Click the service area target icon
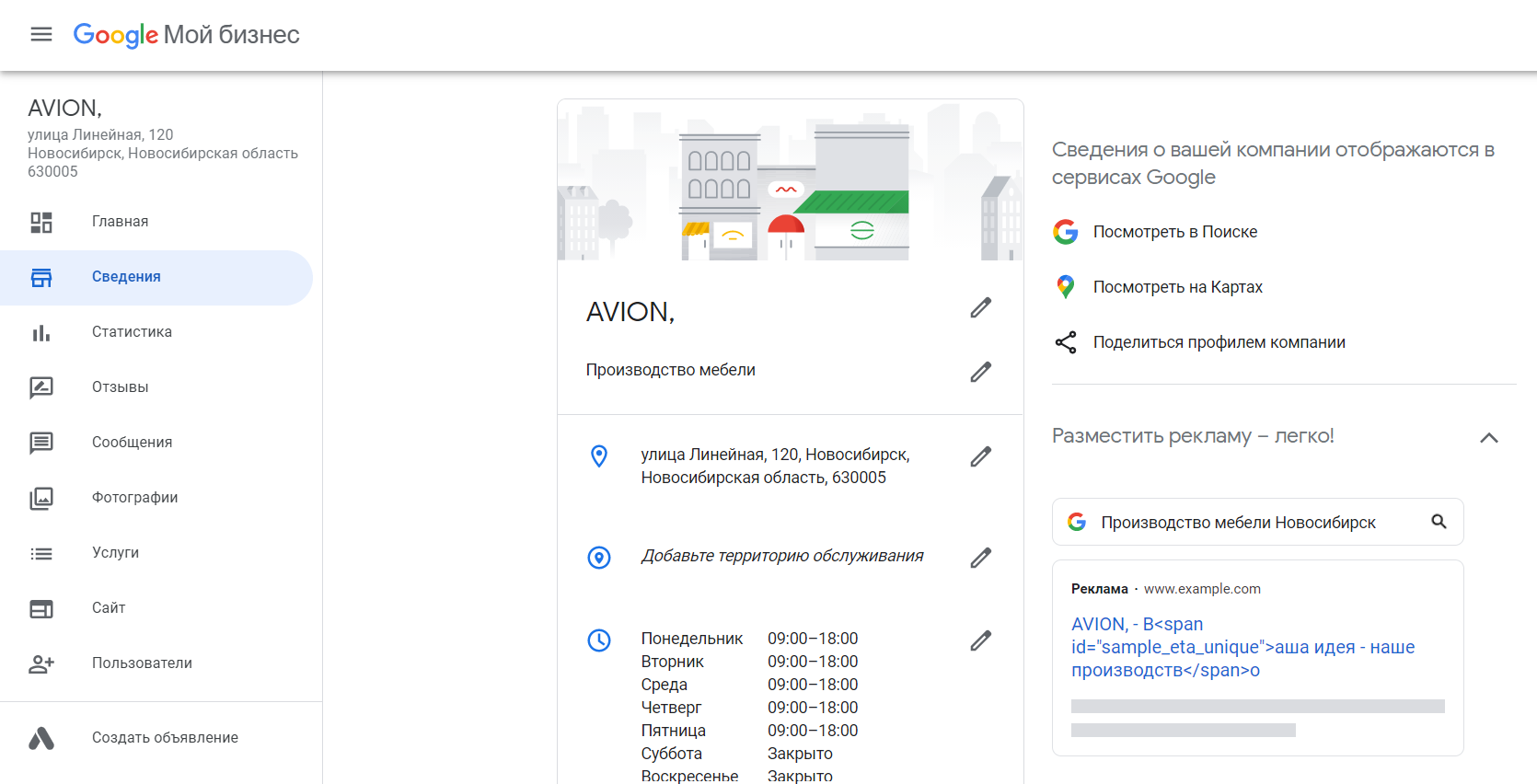 tap(599, 558)
